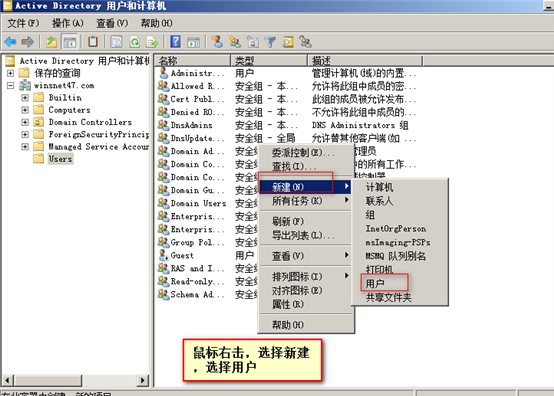
Task: Click the create new group toolbar icon
Action: 235,42
